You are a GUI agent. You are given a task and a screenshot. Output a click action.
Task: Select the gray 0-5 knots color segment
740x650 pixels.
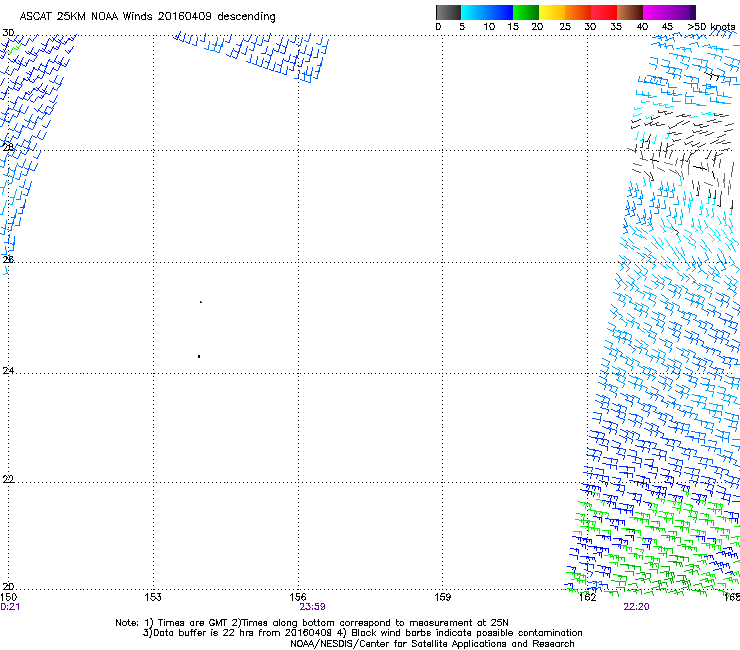[x=448, y=12]
